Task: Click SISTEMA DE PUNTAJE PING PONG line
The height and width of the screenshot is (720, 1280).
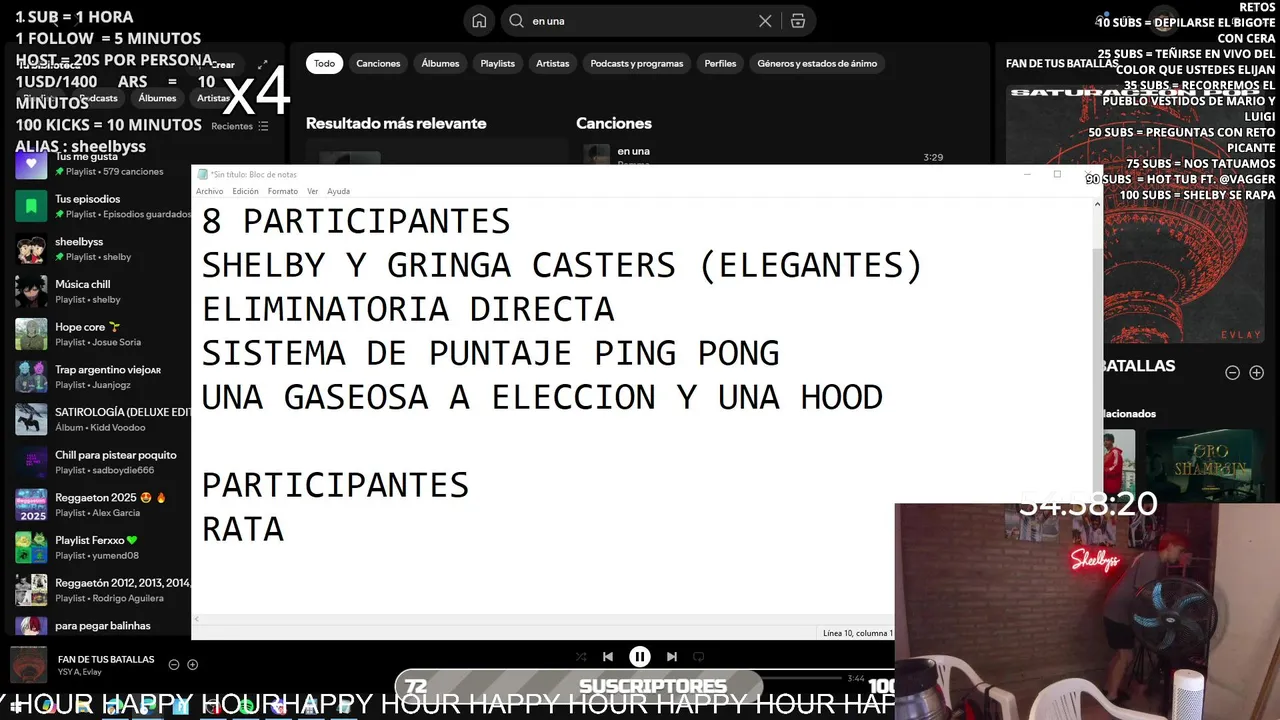Action: click(490, 353)
